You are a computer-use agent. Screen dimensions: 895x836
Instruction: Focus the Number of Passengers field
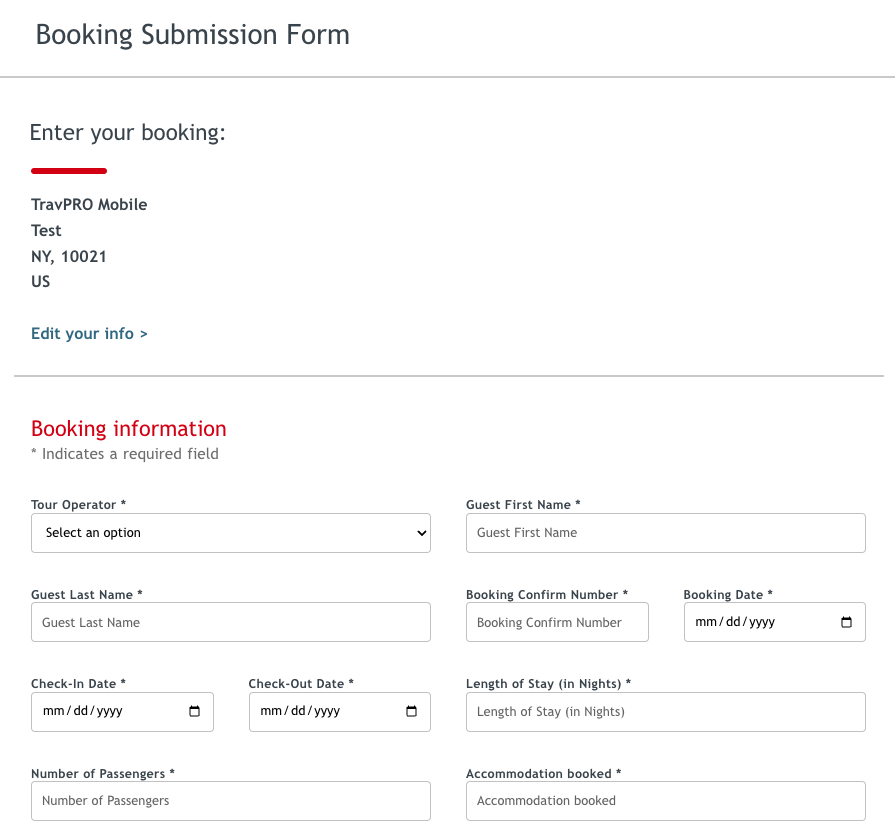231,801
